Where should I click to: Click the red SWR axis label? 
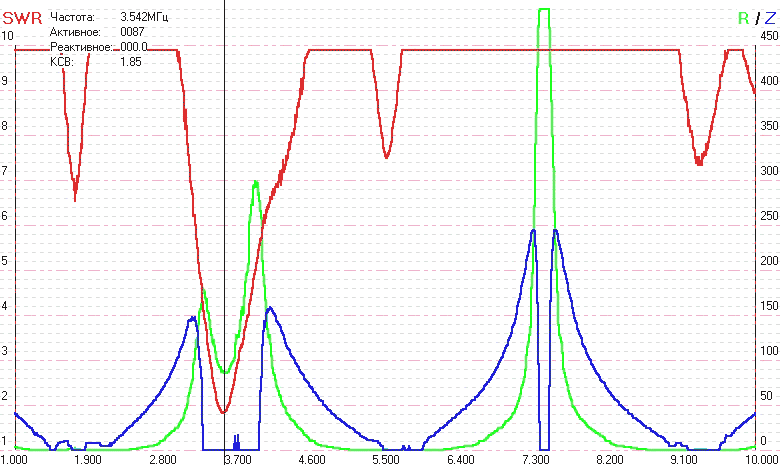[22, 18]
